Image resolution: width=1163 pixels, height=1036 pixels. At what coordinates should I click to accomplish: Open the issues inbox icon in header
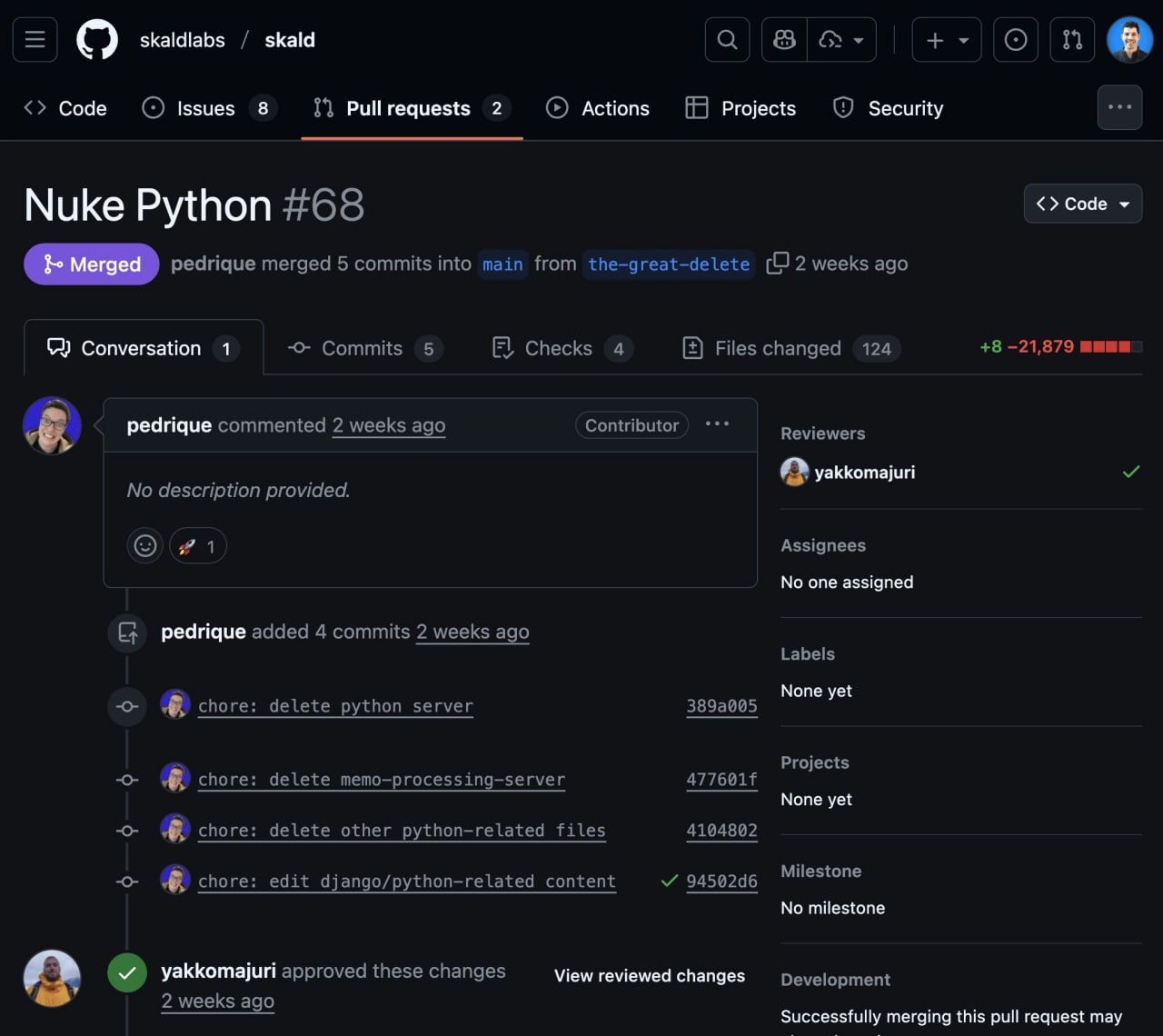tap(1016, 40)
